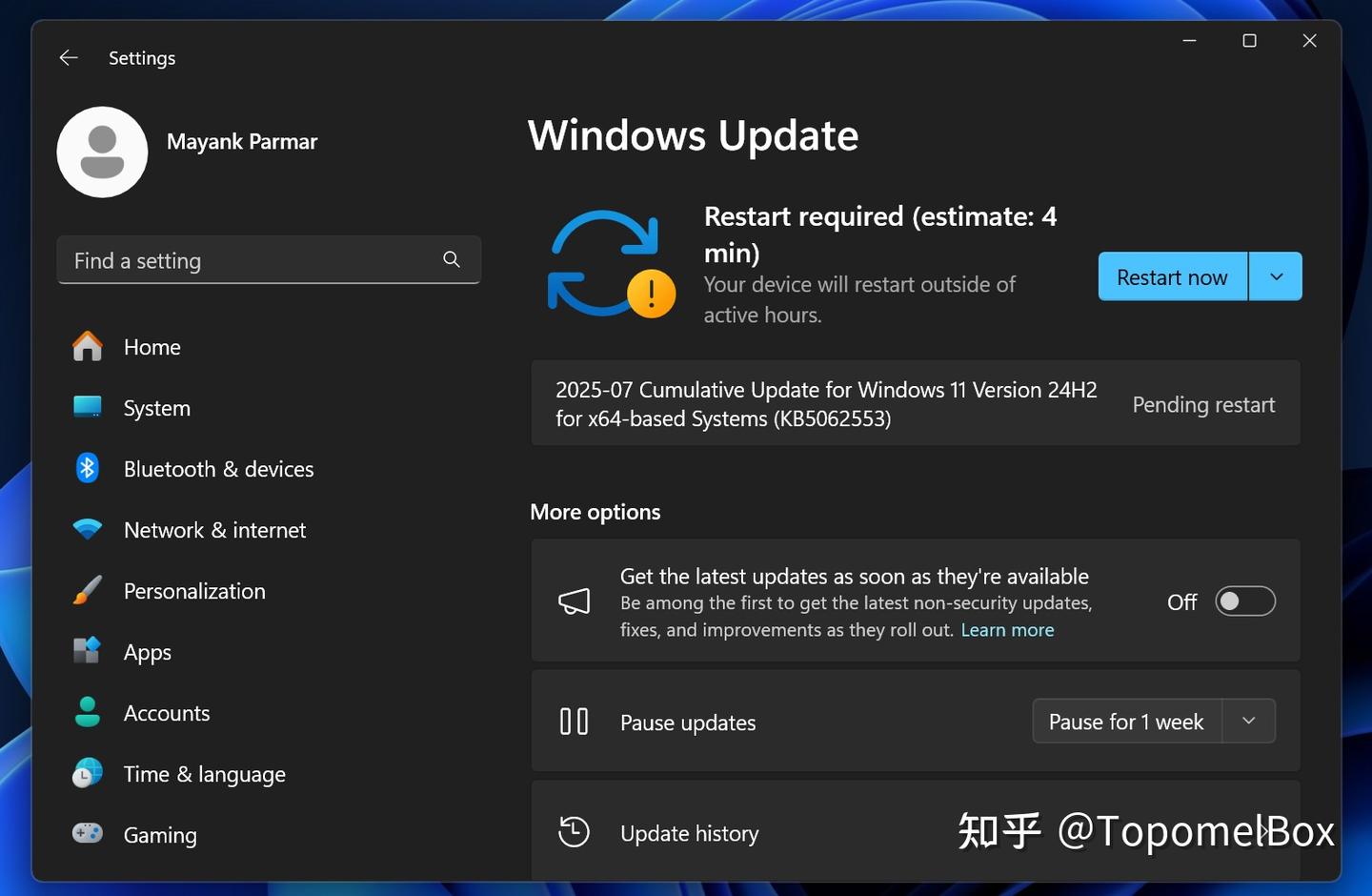Click the Pause updates label
The width and height of the screenshot is (1372, 896).
688,723
